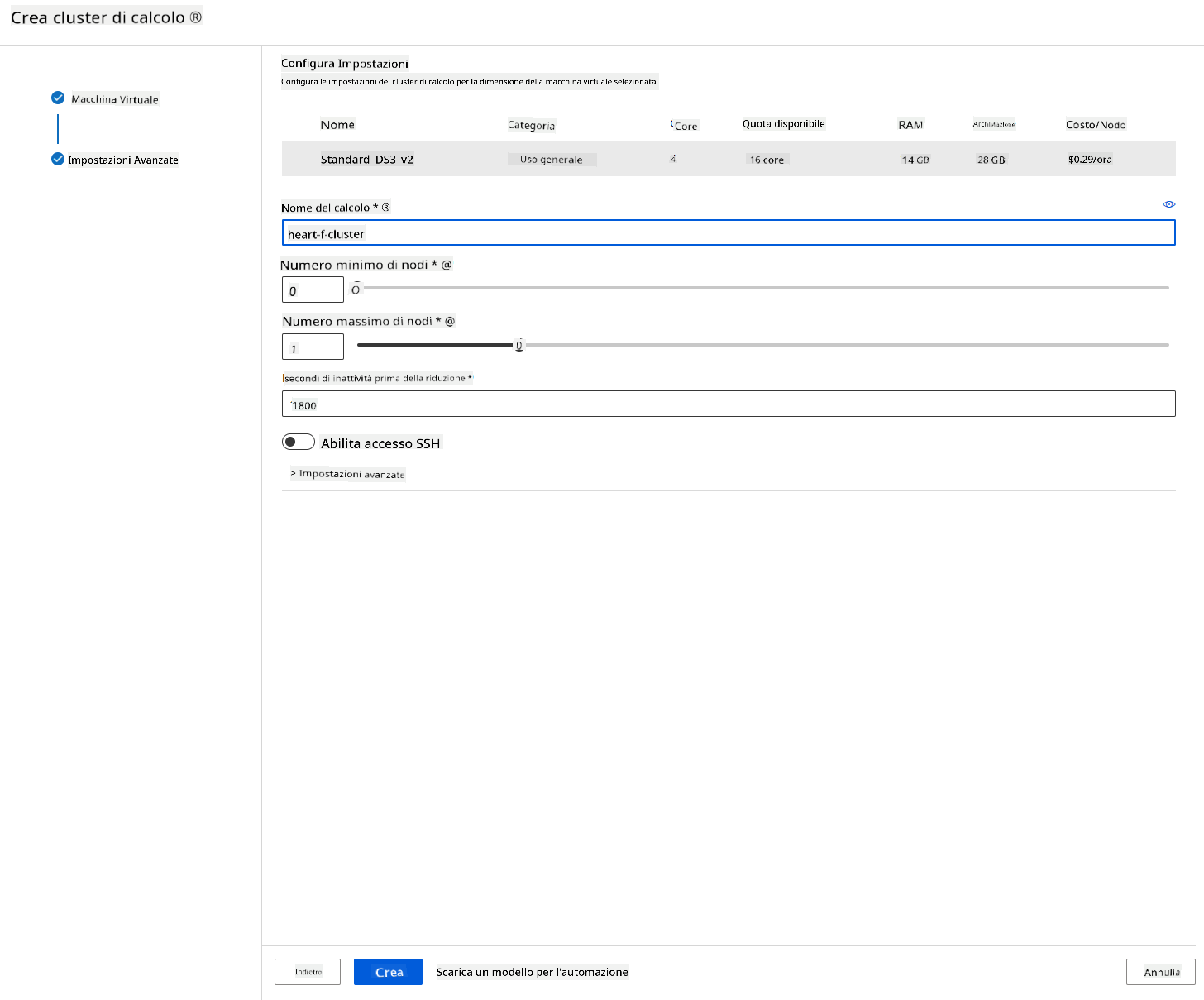Click the Core column header

tap(685, 126)
